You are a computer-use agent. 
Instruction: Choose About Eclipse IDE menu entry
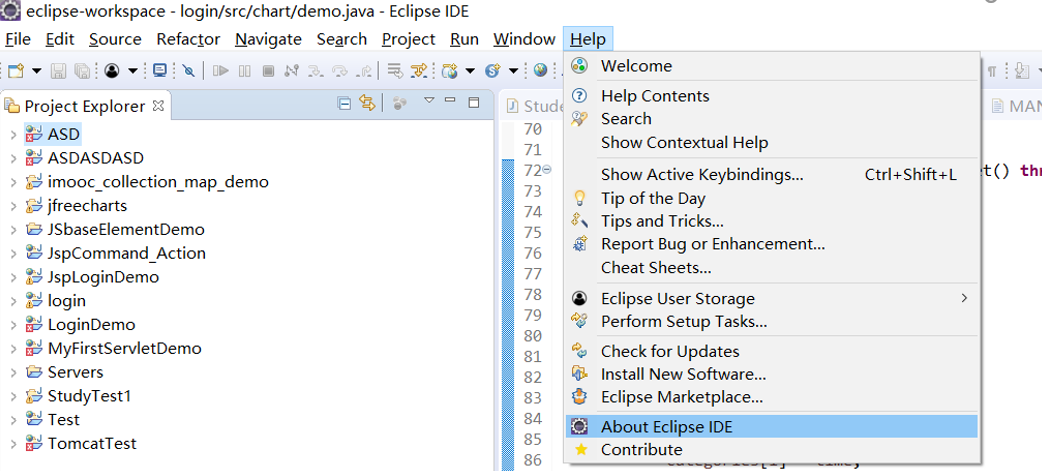pos(772,426)
